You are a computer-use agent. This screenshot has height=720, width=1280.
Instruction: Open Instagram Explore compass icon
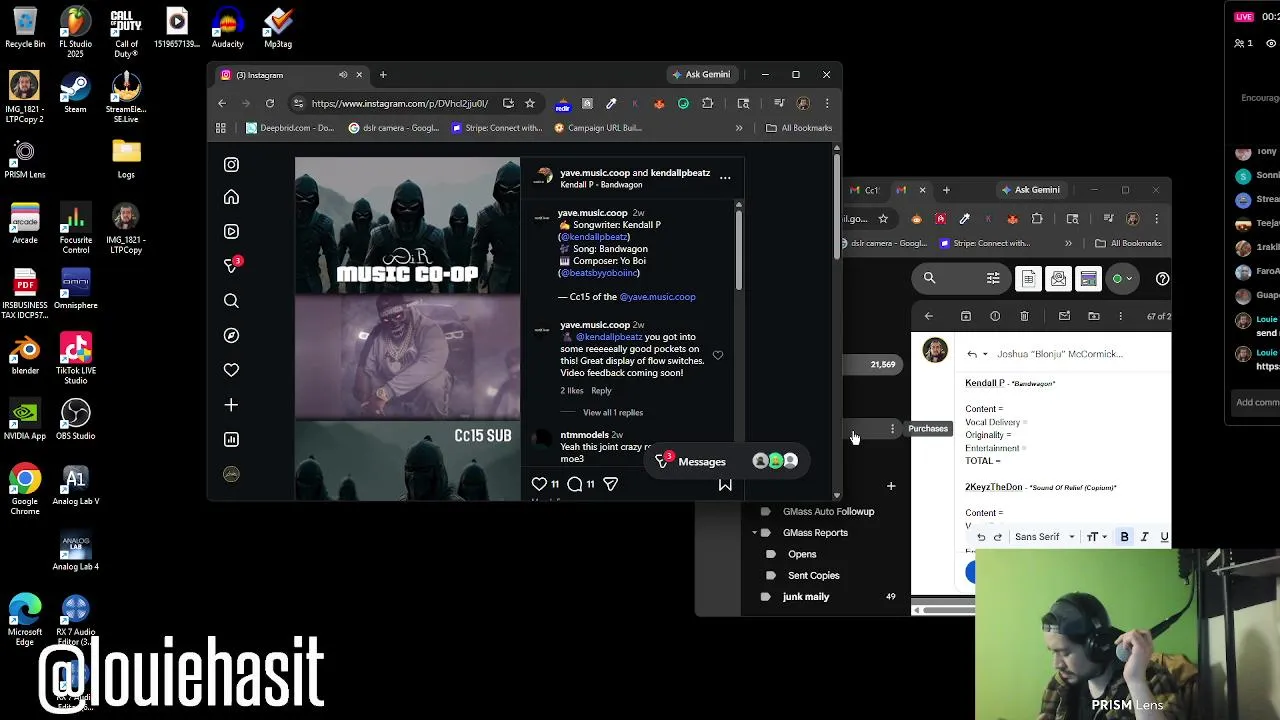[x=231, y=336]
